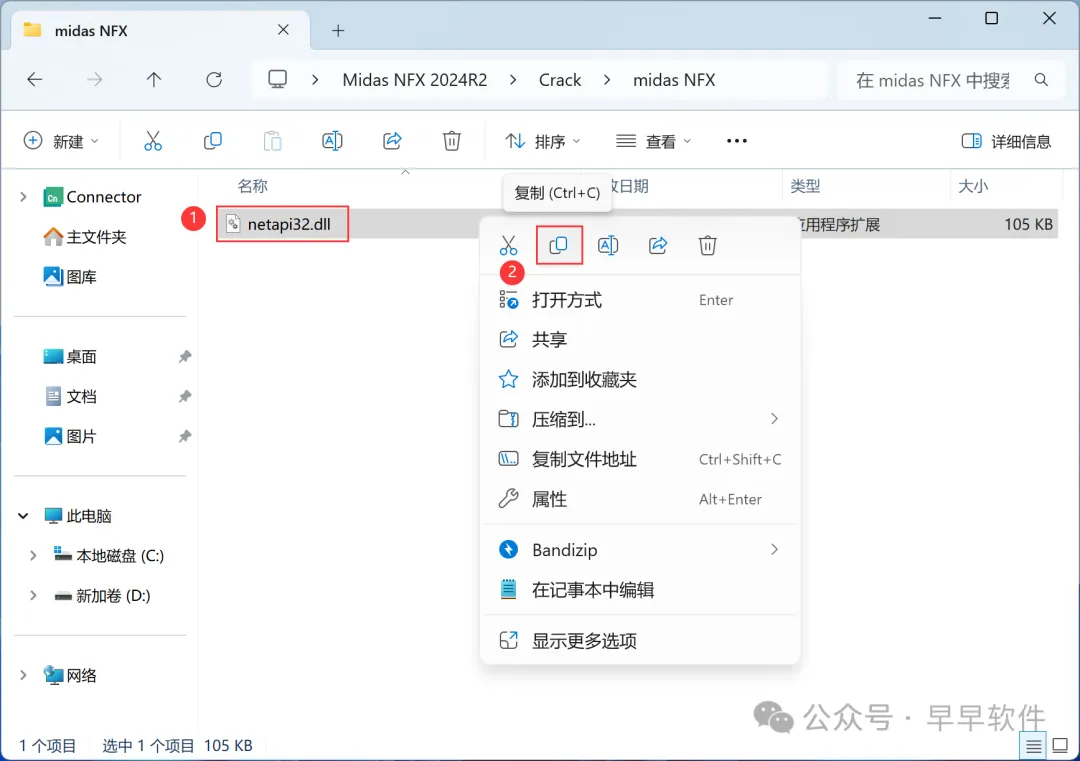Open 图库 in the sidebar
Viewport: 1080px width, 761px height.
pos(70,277)
